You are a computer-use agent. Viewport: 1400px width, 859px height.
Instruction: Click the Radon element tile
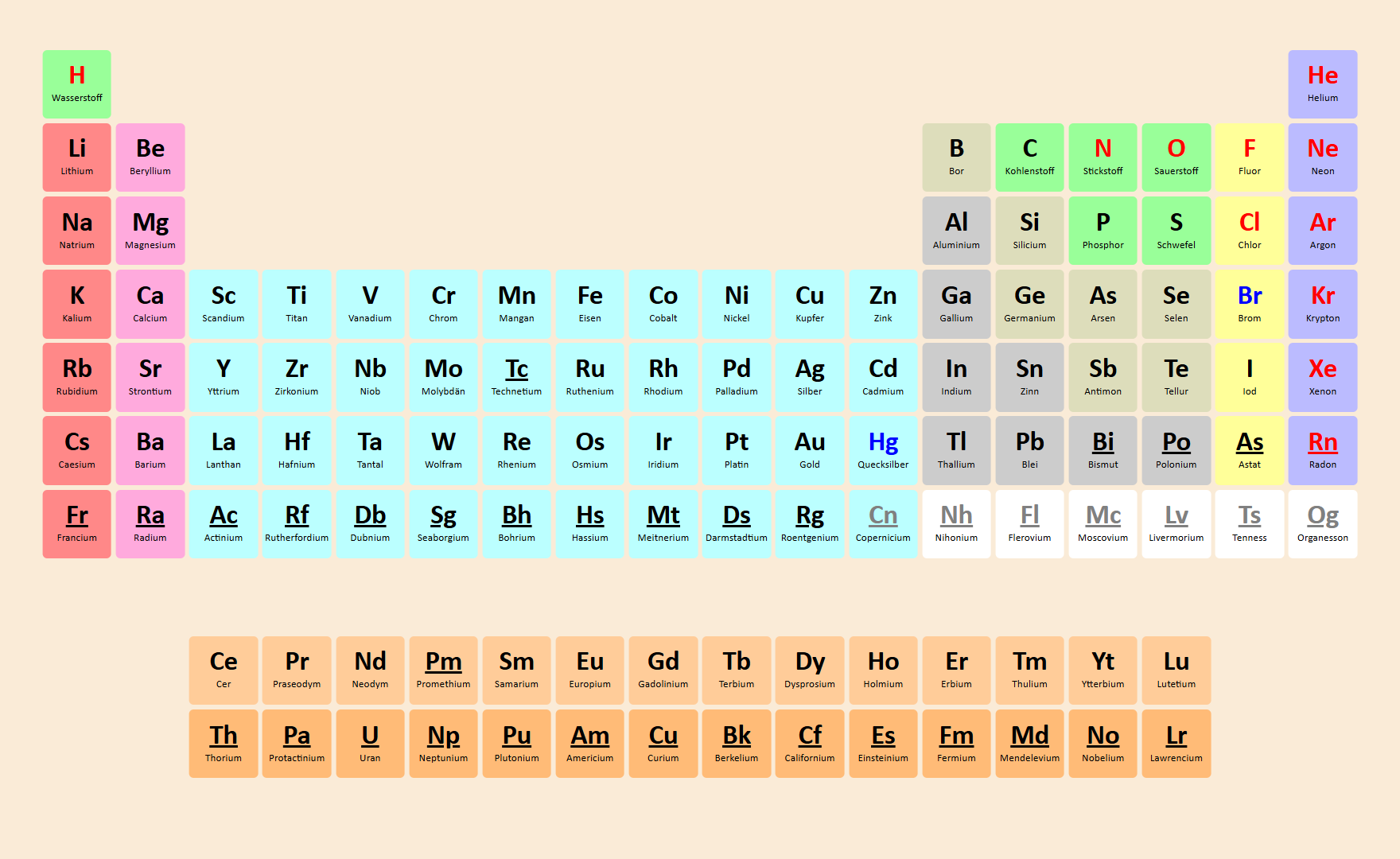pos(1323,450)
